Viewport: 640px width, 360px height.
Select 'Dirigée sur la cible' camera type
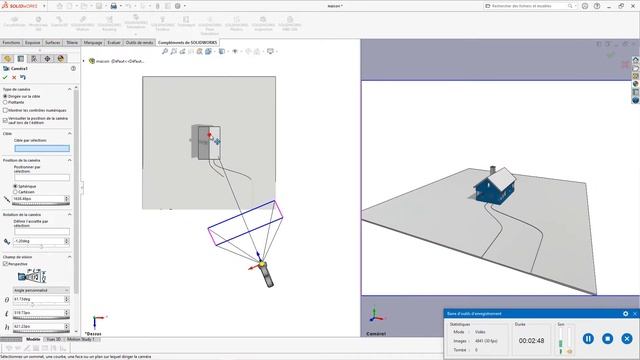(x=5, y=96)
